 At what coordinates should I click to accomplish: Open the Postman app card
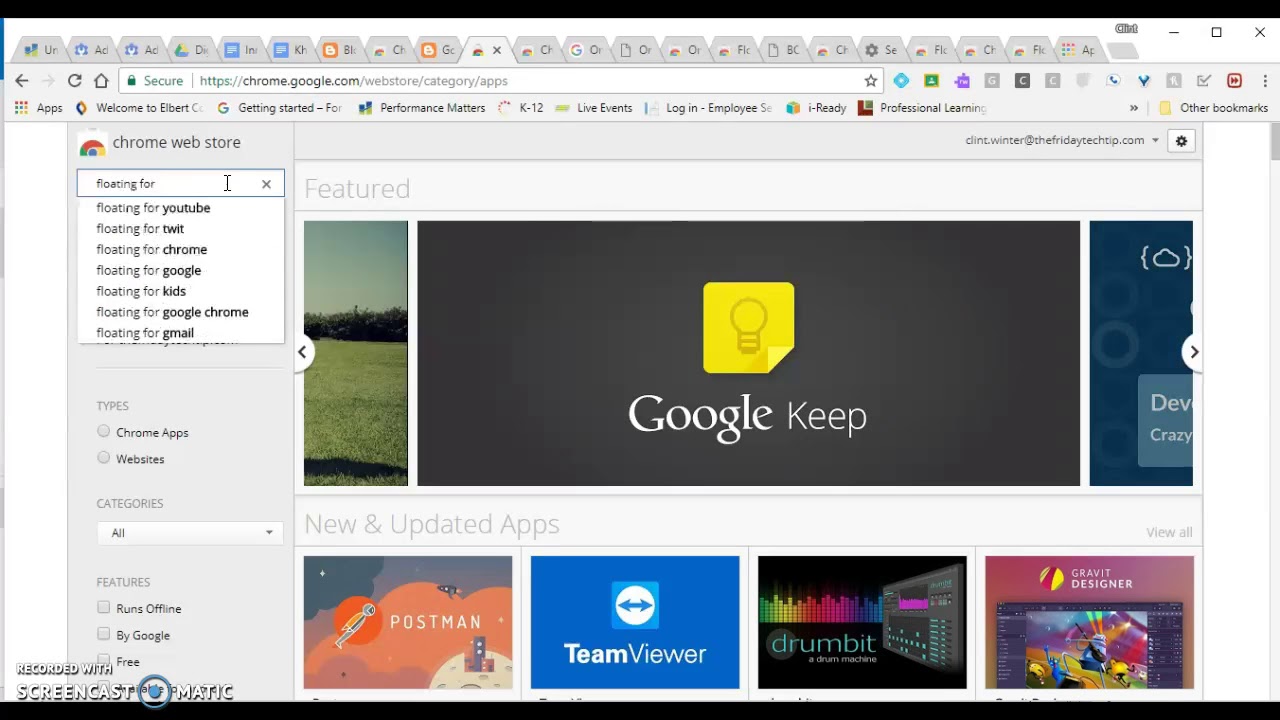tap(408, 622)
